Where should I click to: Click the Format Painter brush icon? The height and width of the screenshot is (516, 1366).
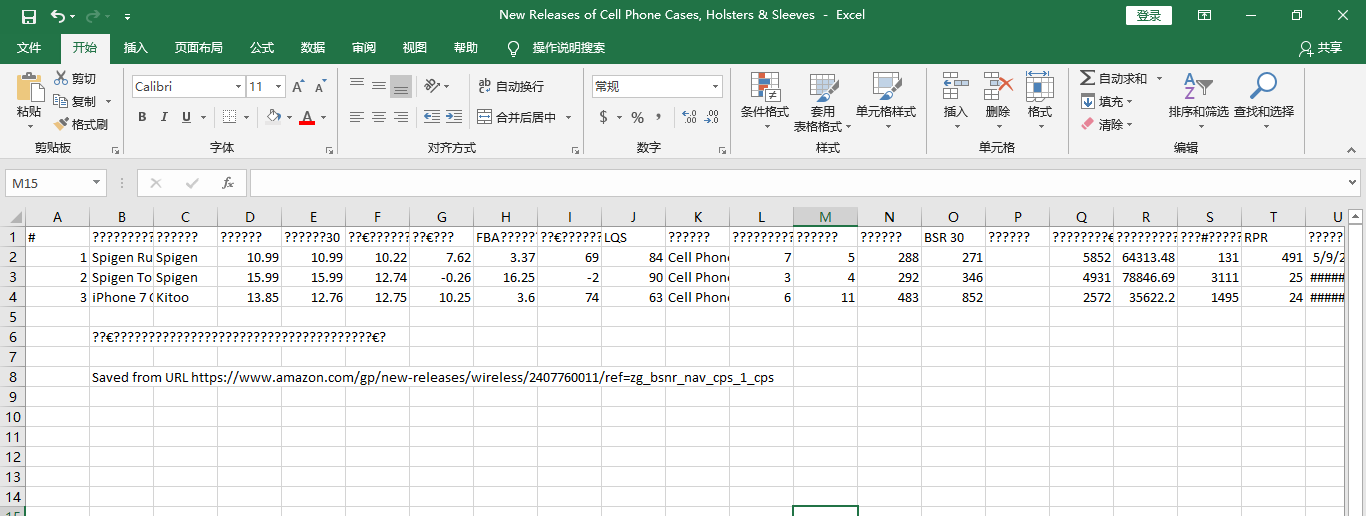(x=61, y=125)
